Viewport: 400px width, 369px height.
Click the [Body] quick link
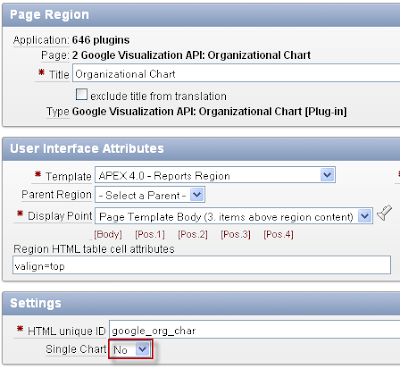coord(108,234)
